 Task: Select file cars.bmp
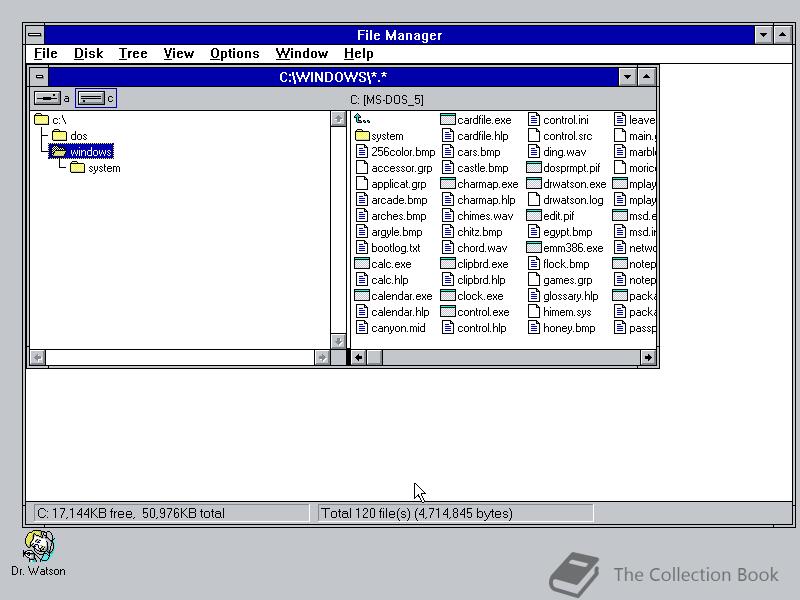pyautogui.click(x=471, y=152)
